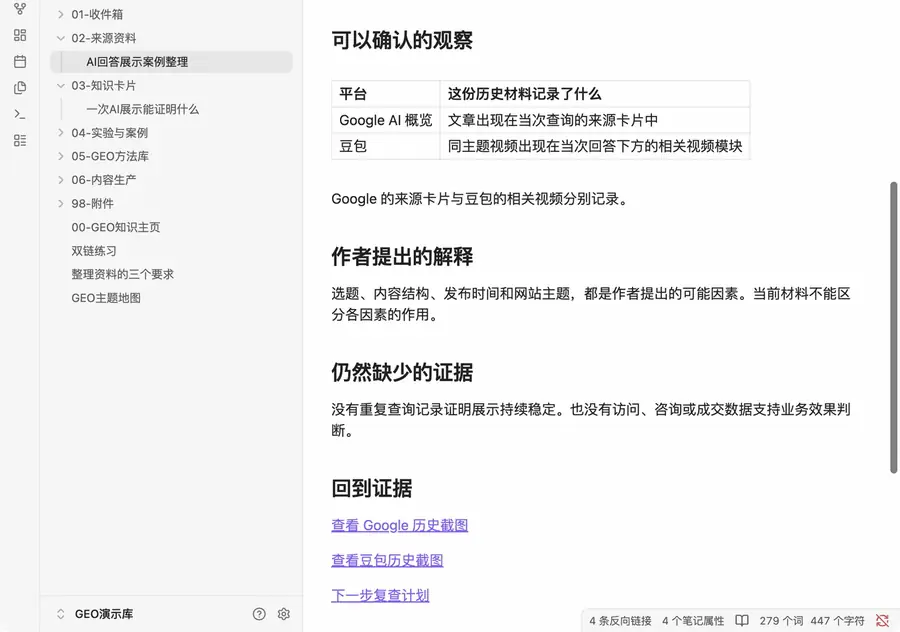Expand the 05-GEO方法库 folder

(60, 156)
